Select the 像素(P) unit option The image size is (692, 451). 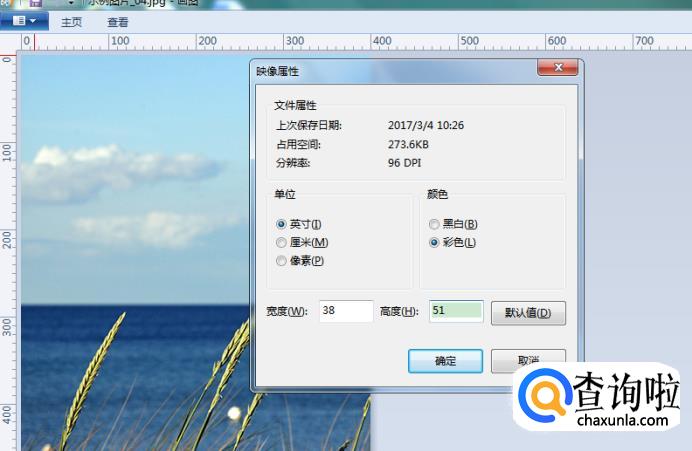tap(300, 261)
